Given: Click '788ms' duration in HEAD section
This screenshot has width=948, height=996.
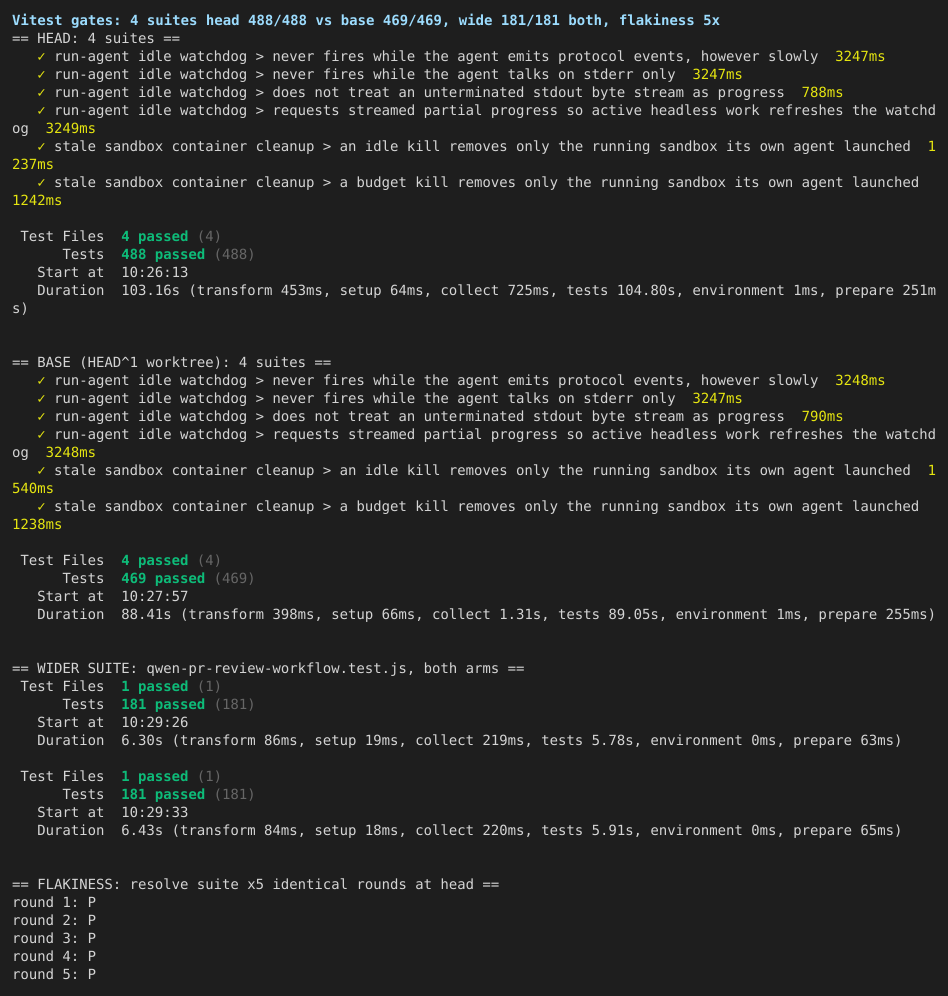Looking at the screenshot, I should tap(822, 93).
